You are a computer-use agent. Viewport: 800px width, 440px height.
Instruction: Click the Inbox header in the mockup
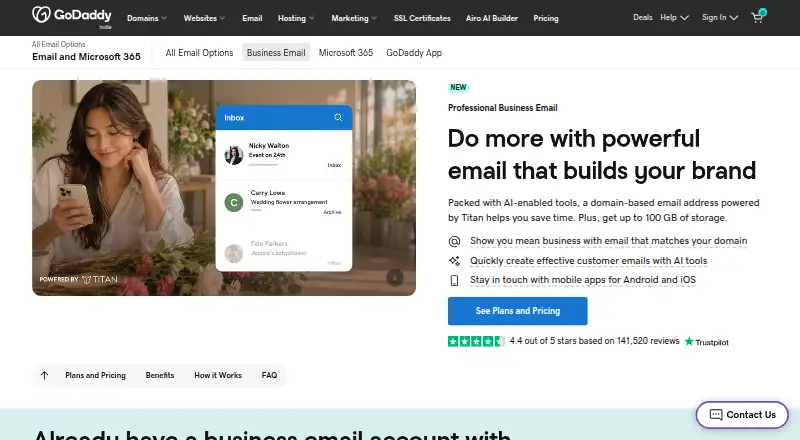tap(284, 117)
